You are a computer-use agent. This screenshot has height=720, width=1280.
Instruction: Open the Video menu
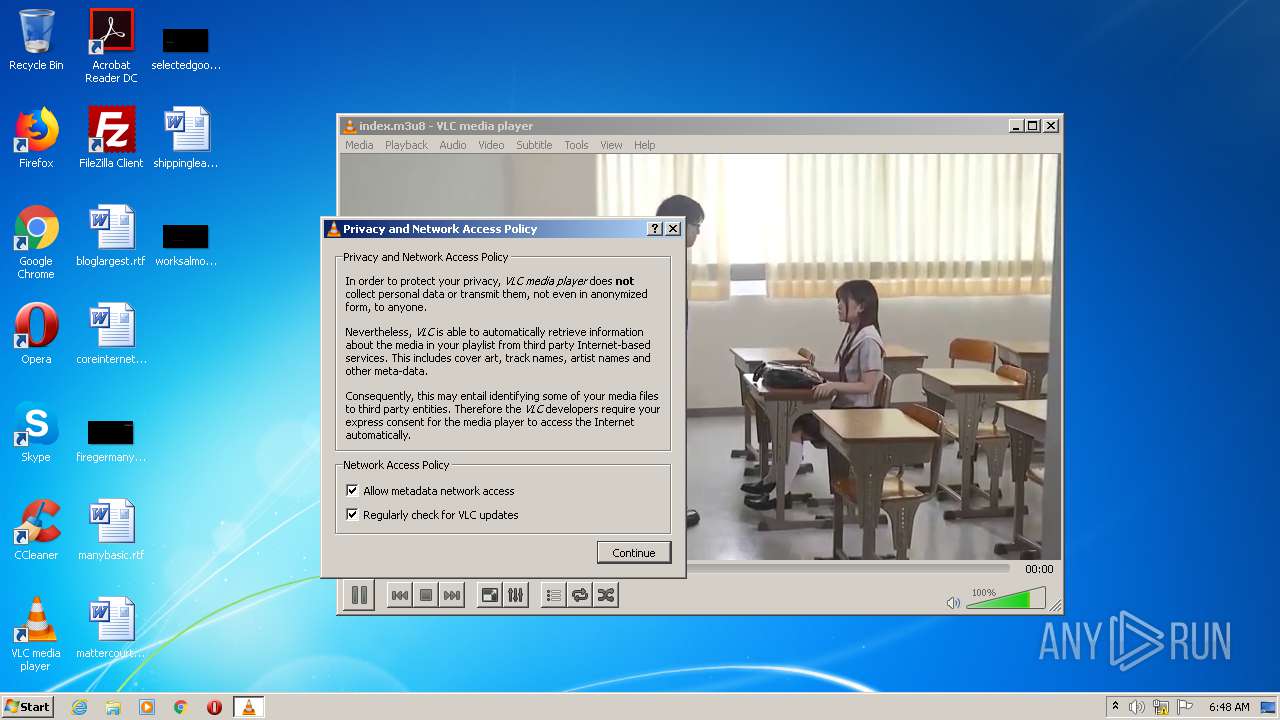491,145
